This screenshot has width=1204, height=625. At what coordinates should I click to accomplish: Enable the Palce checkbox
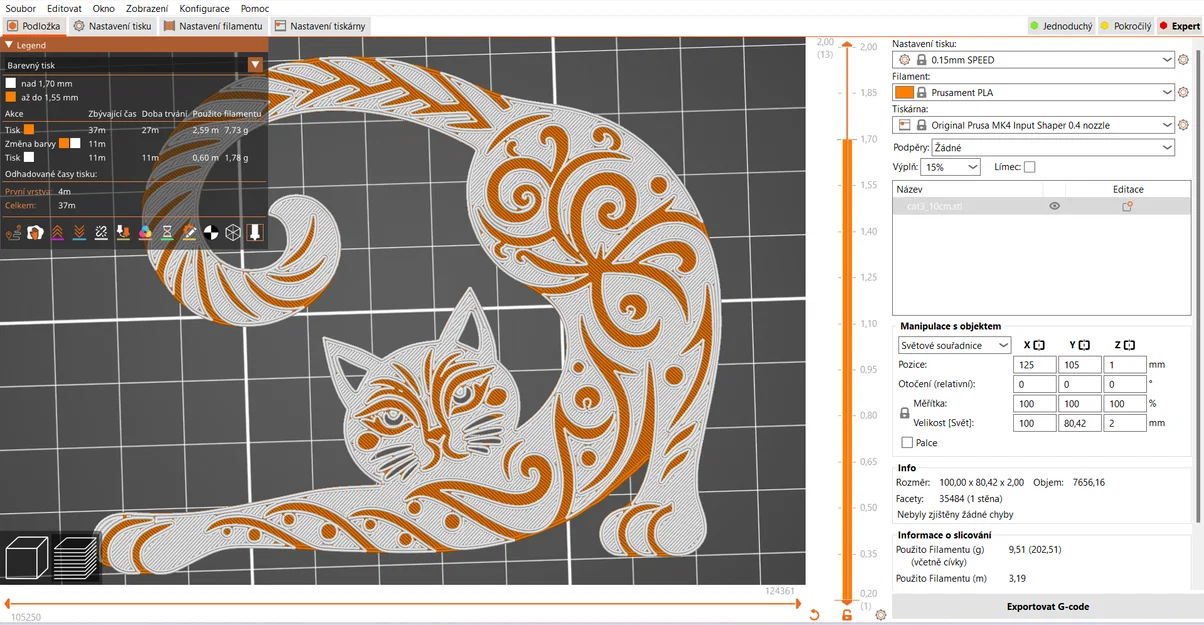(907, 442)
